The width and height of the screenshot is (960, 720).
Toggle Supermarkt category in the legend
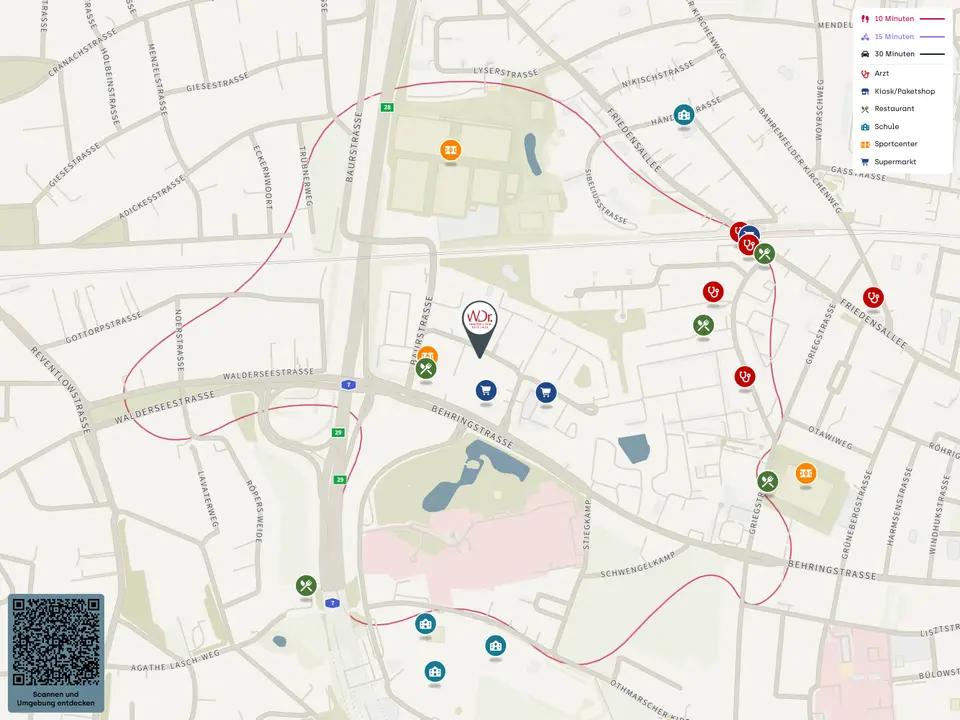point(888,162)
